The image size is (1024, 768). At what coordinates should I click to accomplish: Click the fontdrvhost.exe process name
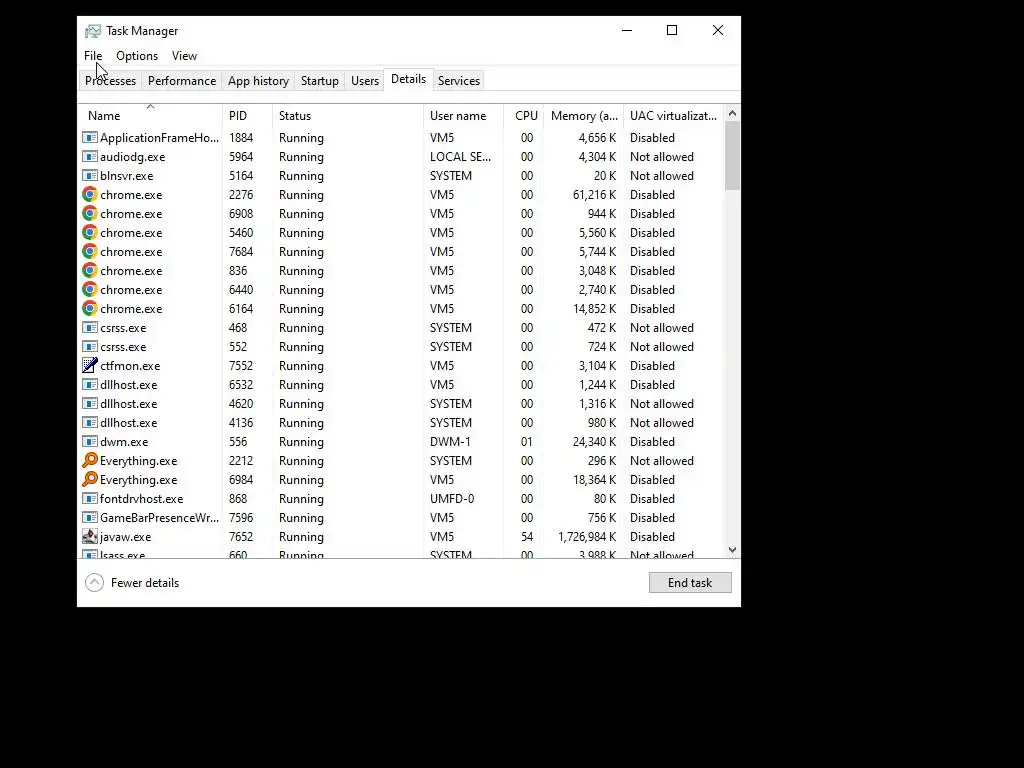click(141, 499)
